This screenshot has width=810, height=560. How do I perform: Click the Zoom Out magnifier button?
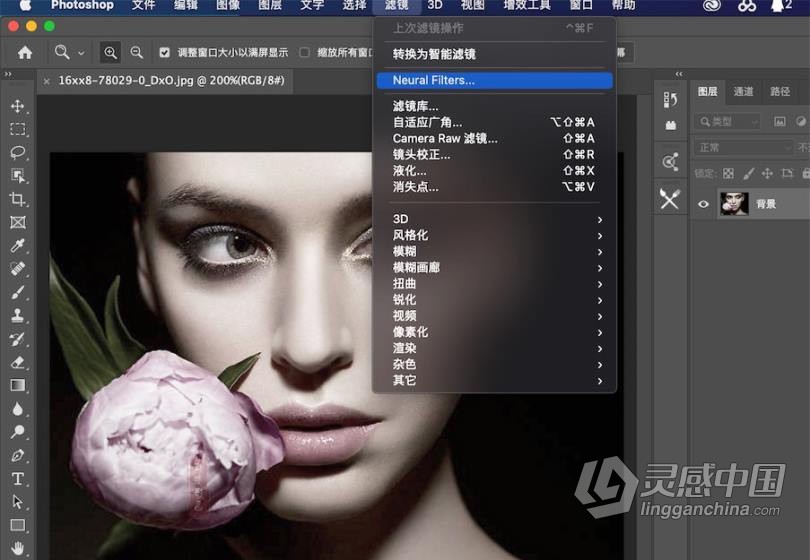pos(136,52)
